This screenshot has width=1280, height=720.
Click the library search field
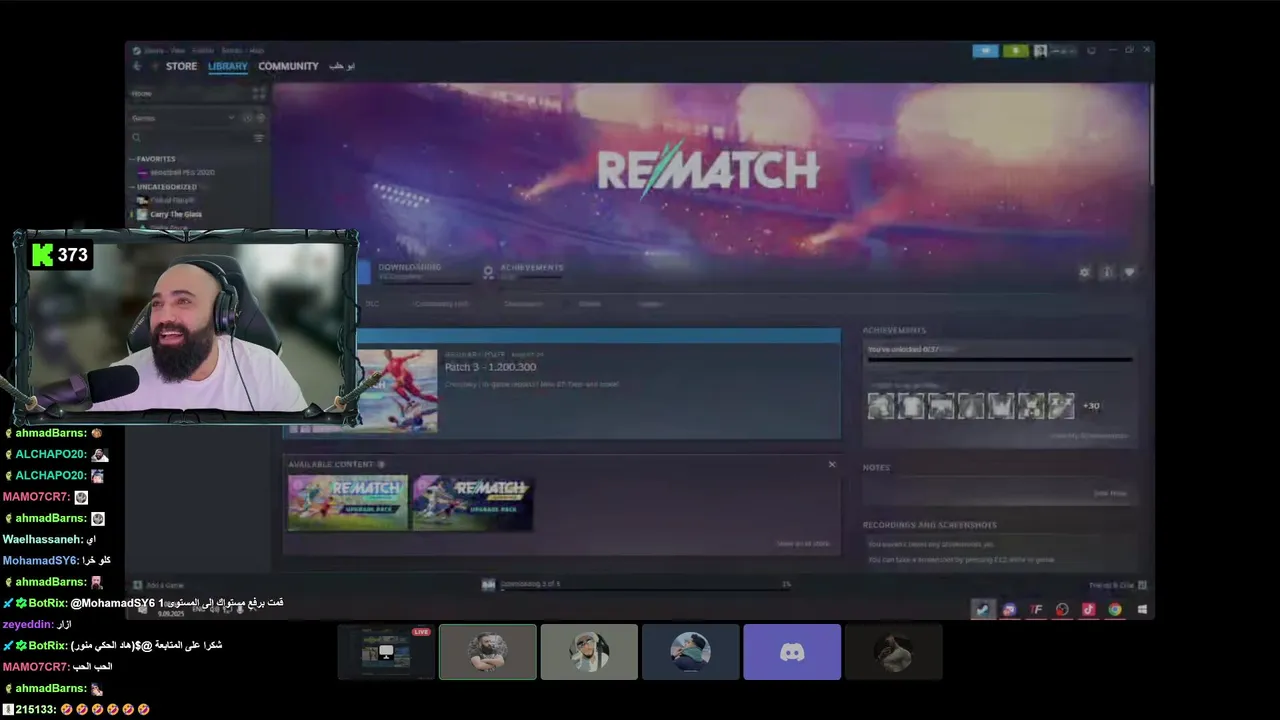[x=190, y=138]
